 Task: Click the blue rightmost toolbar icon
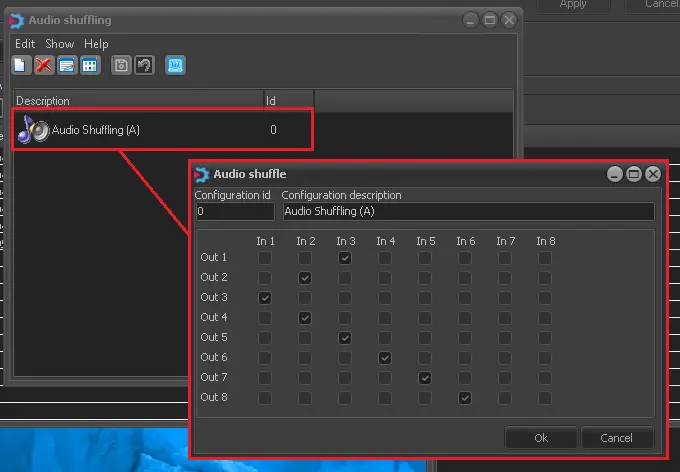[175, 65]
